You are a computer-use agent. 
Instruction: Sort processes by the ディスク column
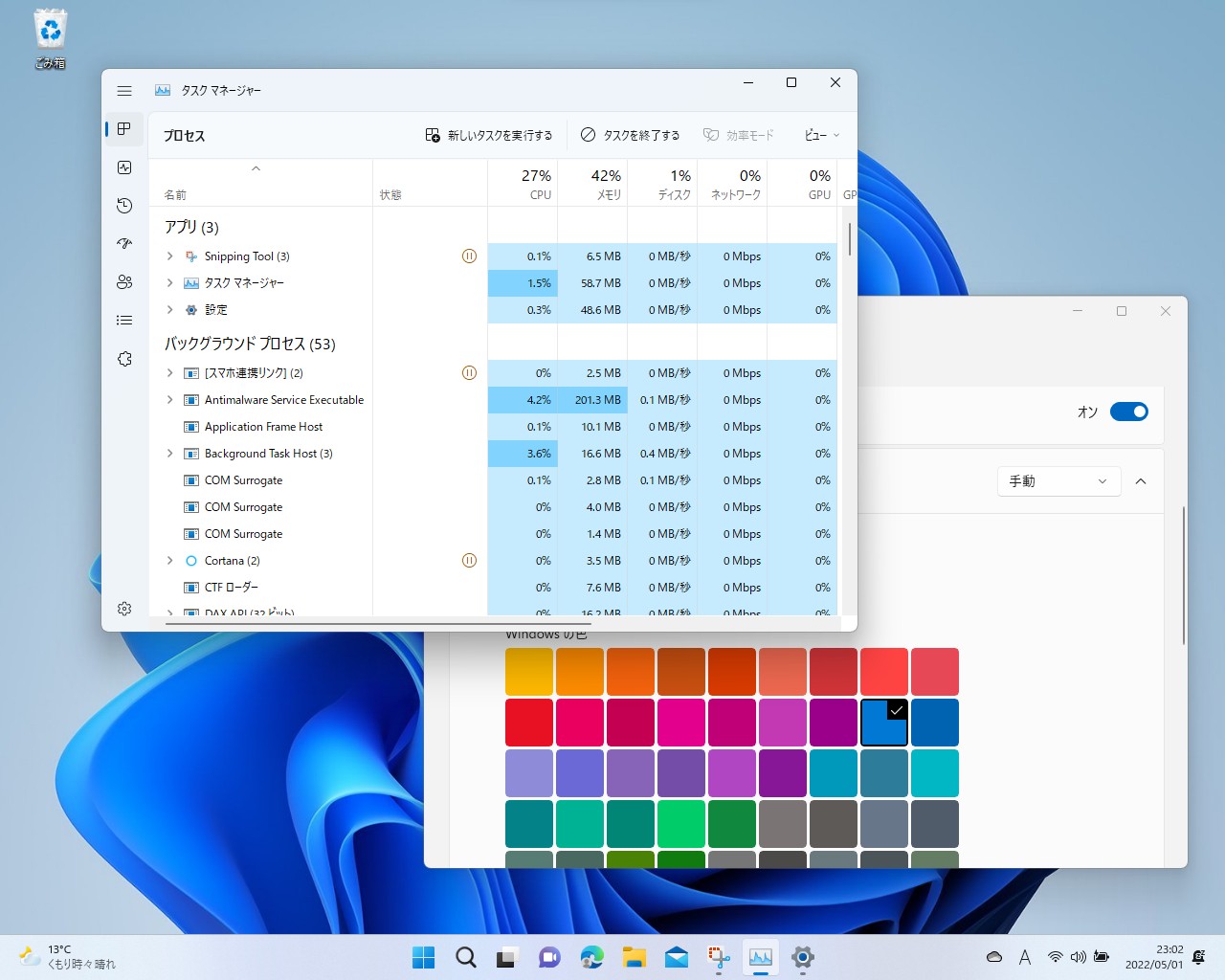tap(662, 183)
